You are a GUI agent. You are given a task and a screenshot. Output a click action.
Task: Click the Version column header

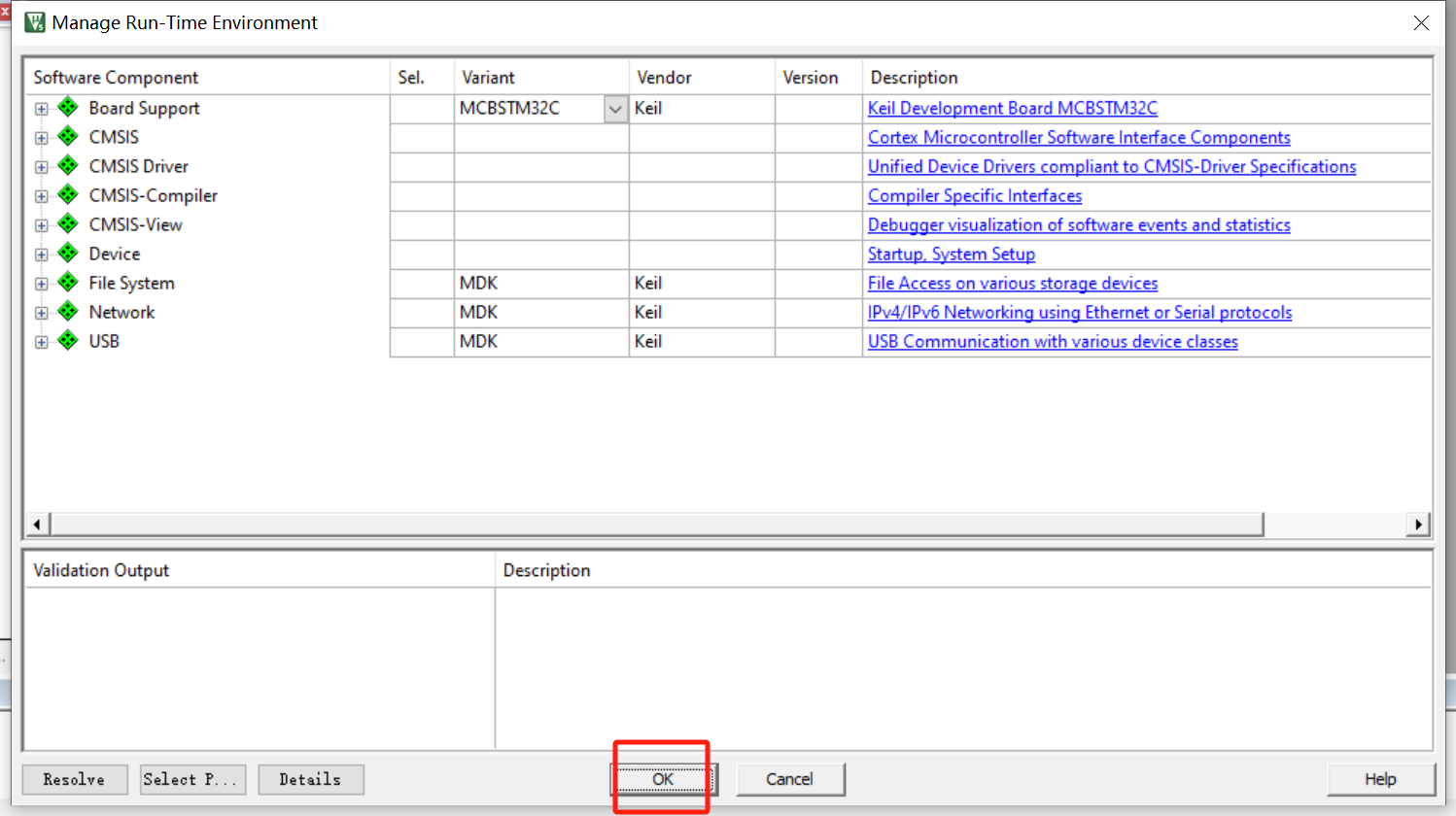coord(818,78)
